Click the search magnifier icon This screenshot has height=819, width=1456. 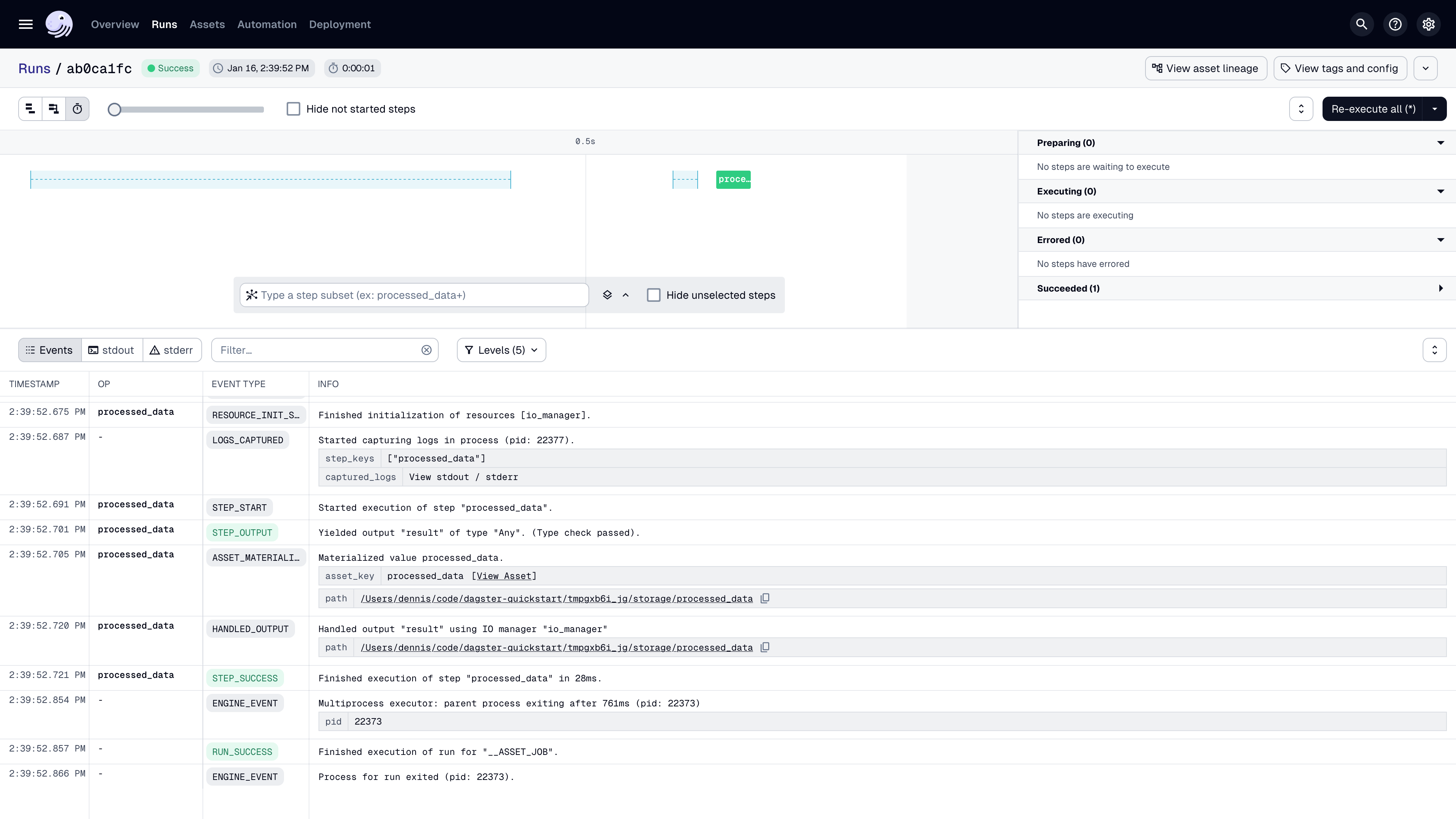[x=1362, y=24]
